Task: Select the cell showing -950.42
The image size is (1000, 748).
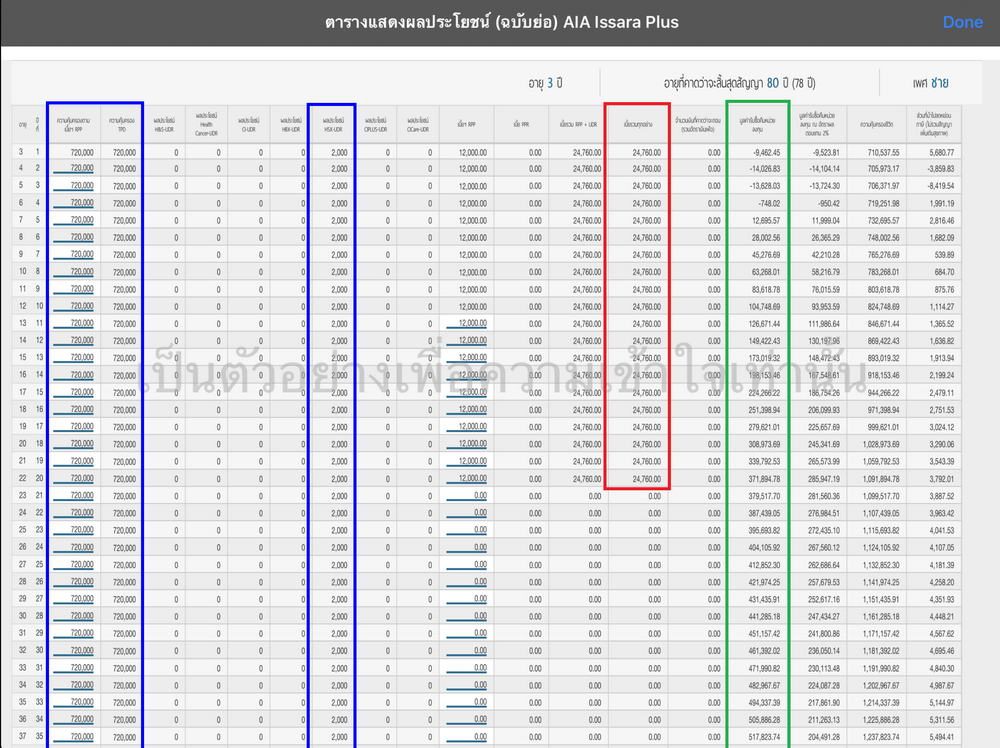Action: tap(829, 203)
